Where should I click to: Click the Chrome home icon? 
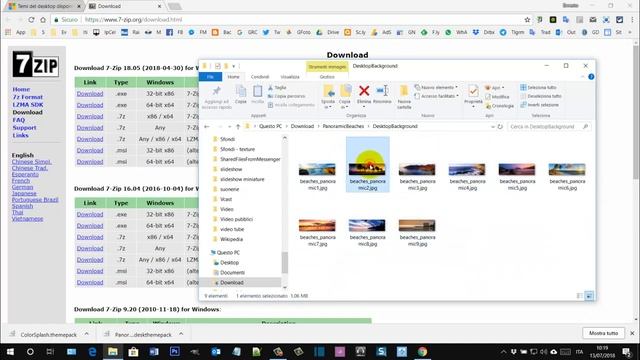click(43, 20)
